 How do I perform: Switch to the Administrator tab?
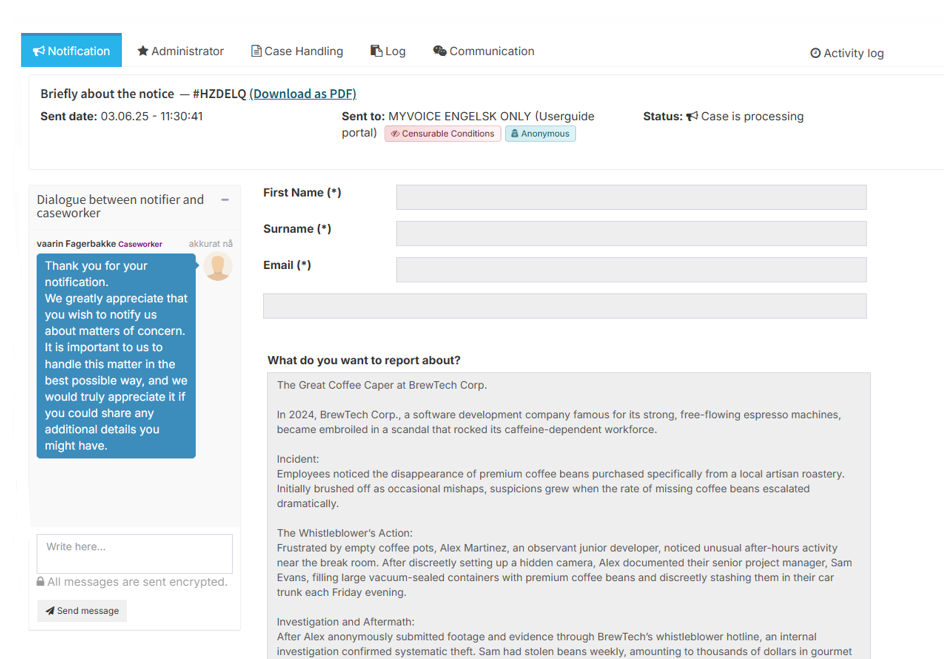click(x=180, y=51)
